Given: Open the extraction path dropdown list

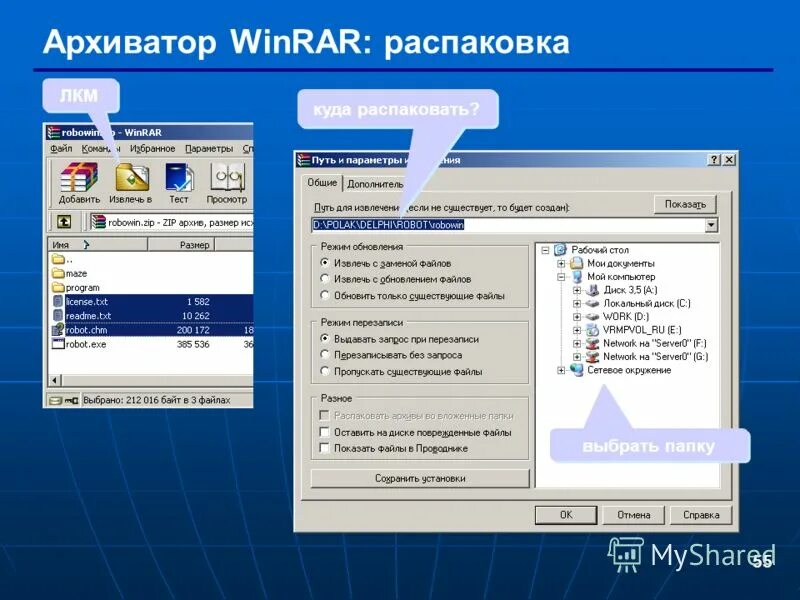Looking at the screenshot, I should pos(713,223).
